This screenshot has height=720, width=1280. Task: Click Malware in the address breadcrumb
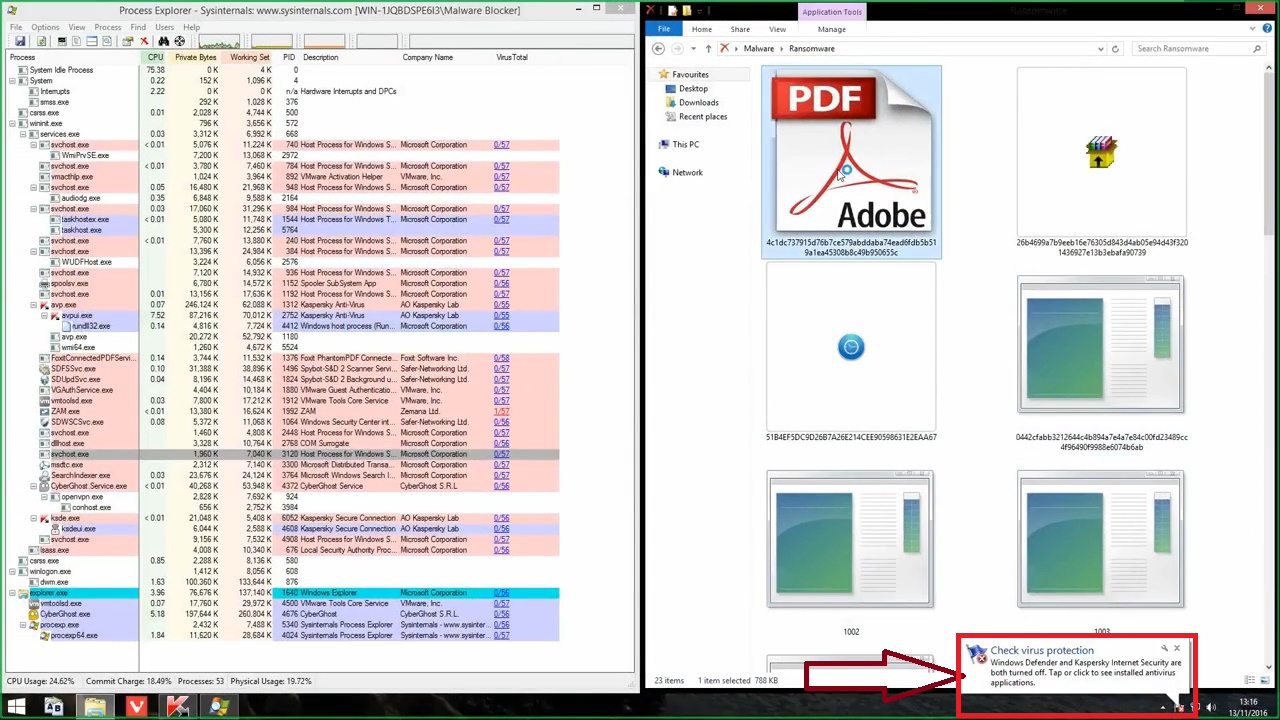point(759,48)
